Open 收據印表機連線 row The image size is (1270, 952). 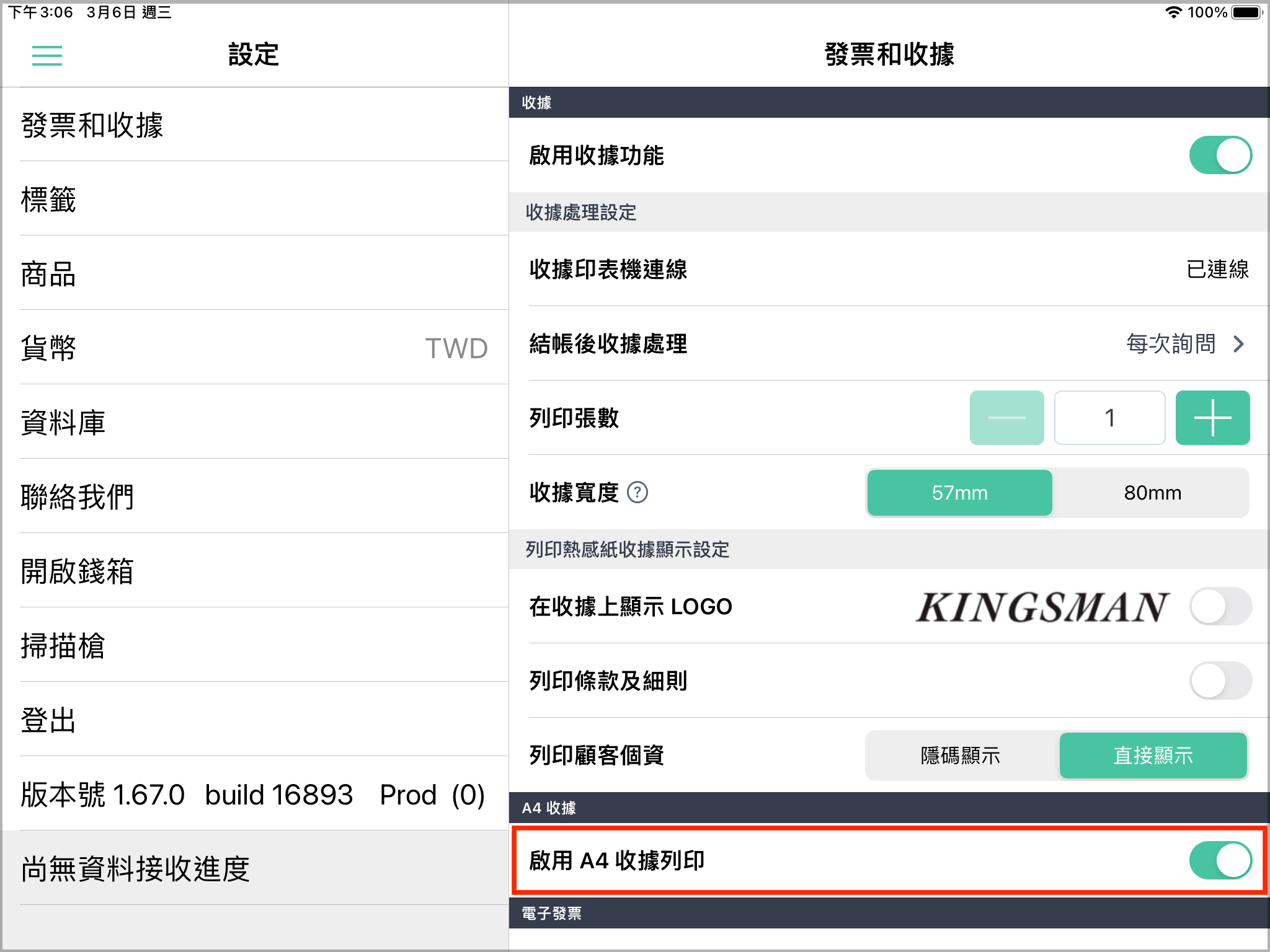[x=889, y=269]
